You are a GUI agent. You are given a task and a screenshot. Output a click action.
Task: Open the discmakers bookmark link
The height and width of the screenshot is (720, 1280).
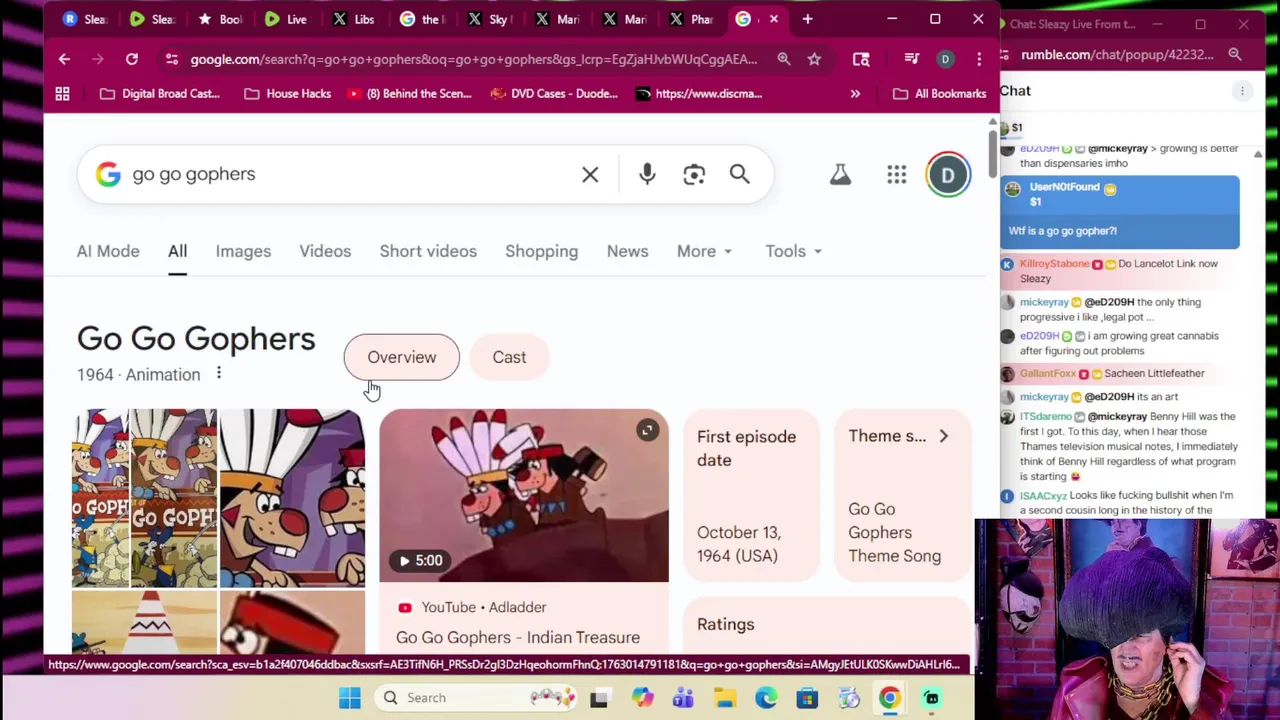click(699, 94)
